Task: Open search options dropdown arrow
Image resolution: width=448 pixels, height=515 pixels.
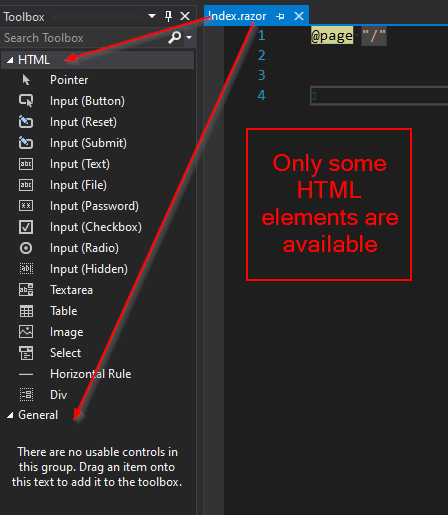Action: point(189,37)
